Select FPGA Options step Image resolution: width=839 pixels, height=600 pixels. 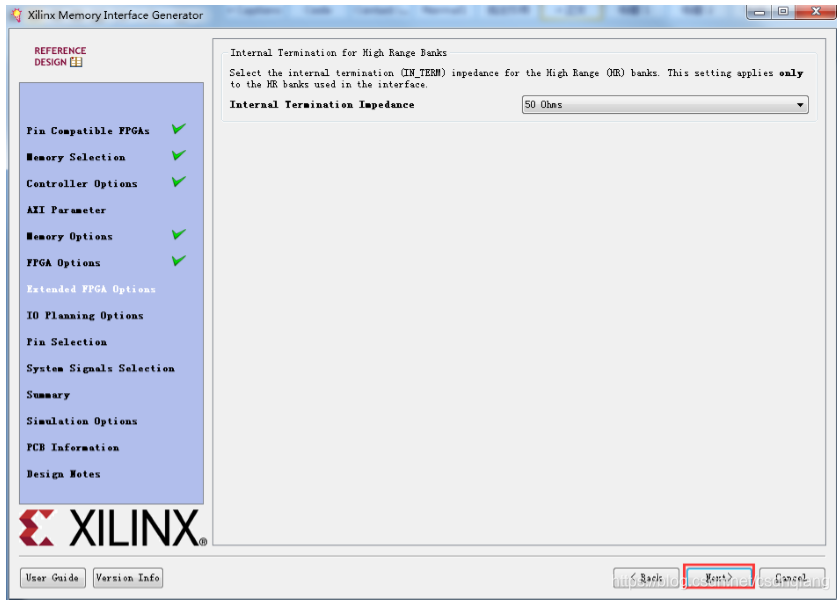64,263
